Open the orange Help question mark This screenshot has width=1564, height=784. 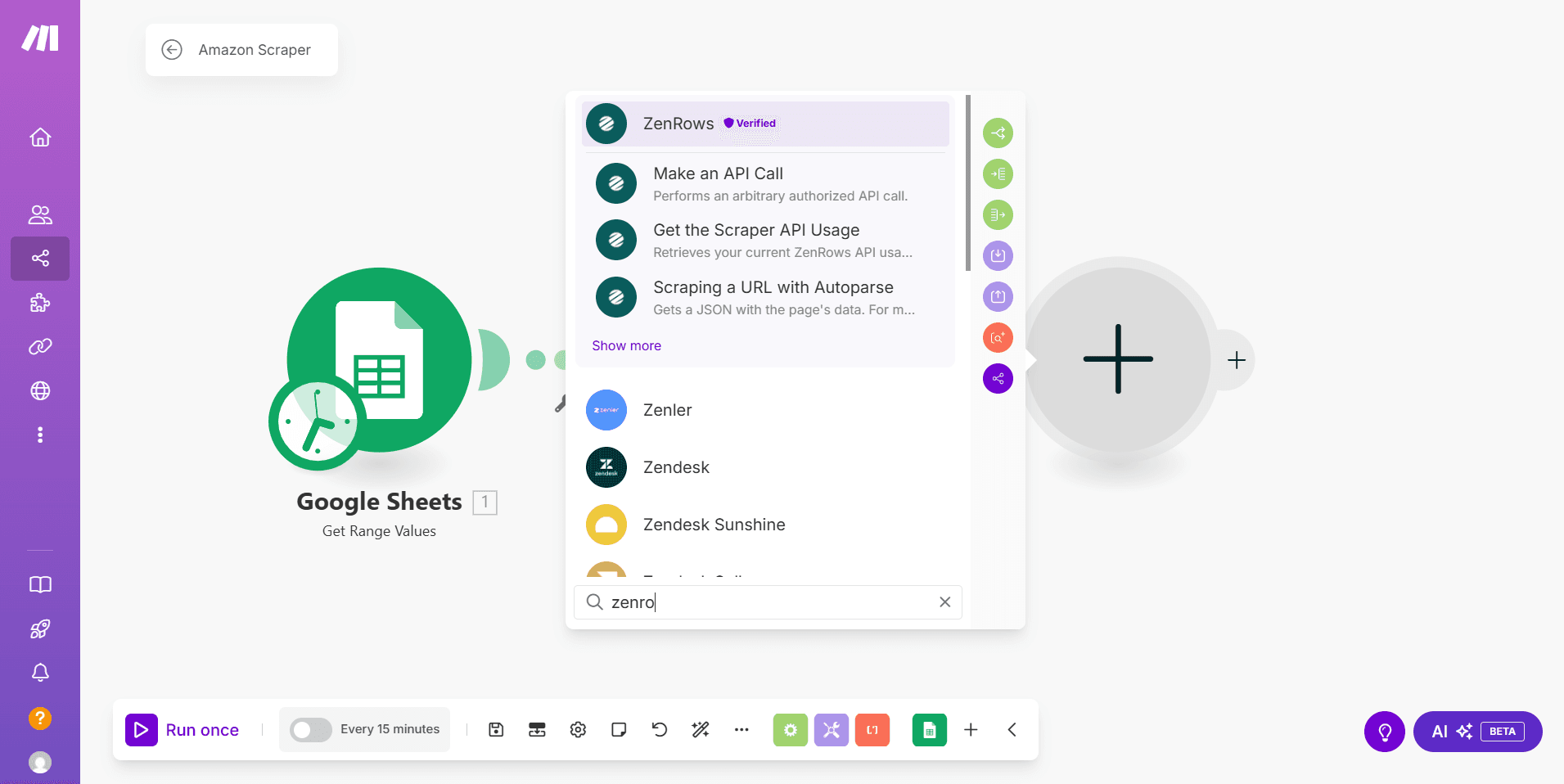pyautogui.click(x=40, y=719)
